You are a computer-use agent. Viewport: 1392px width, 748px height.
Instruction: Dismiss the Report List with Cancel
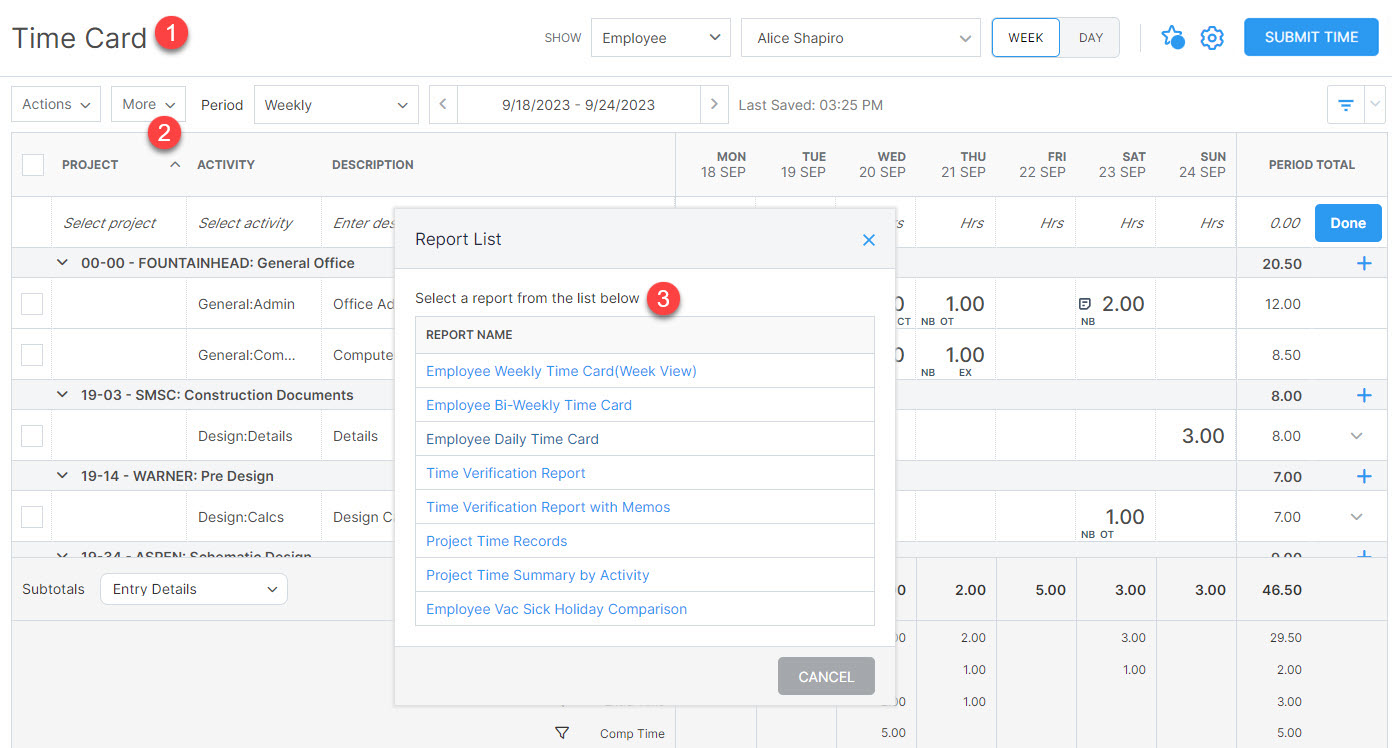pos(826,676)
